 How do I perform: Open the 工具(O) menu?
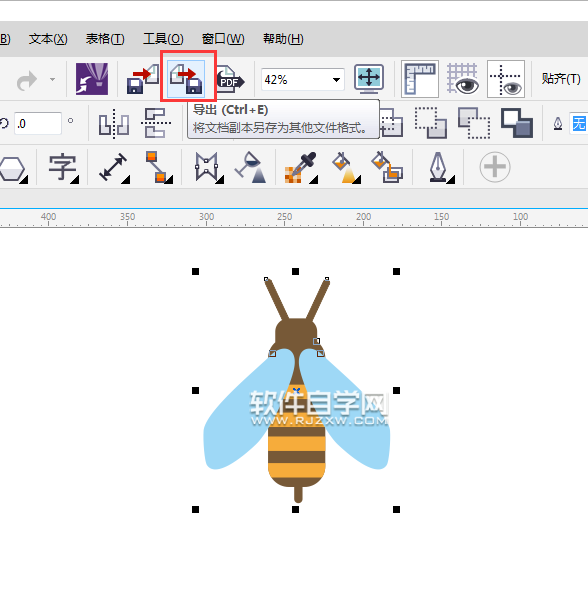(163, 39)
